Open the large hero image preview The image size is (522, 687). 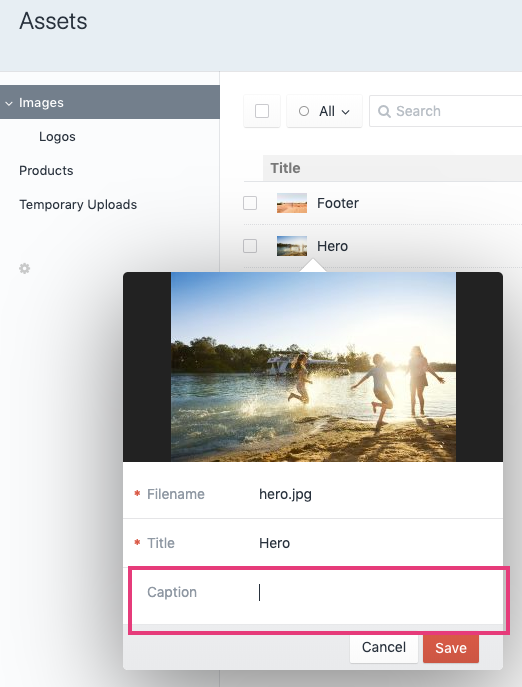(x=313, y=367)
